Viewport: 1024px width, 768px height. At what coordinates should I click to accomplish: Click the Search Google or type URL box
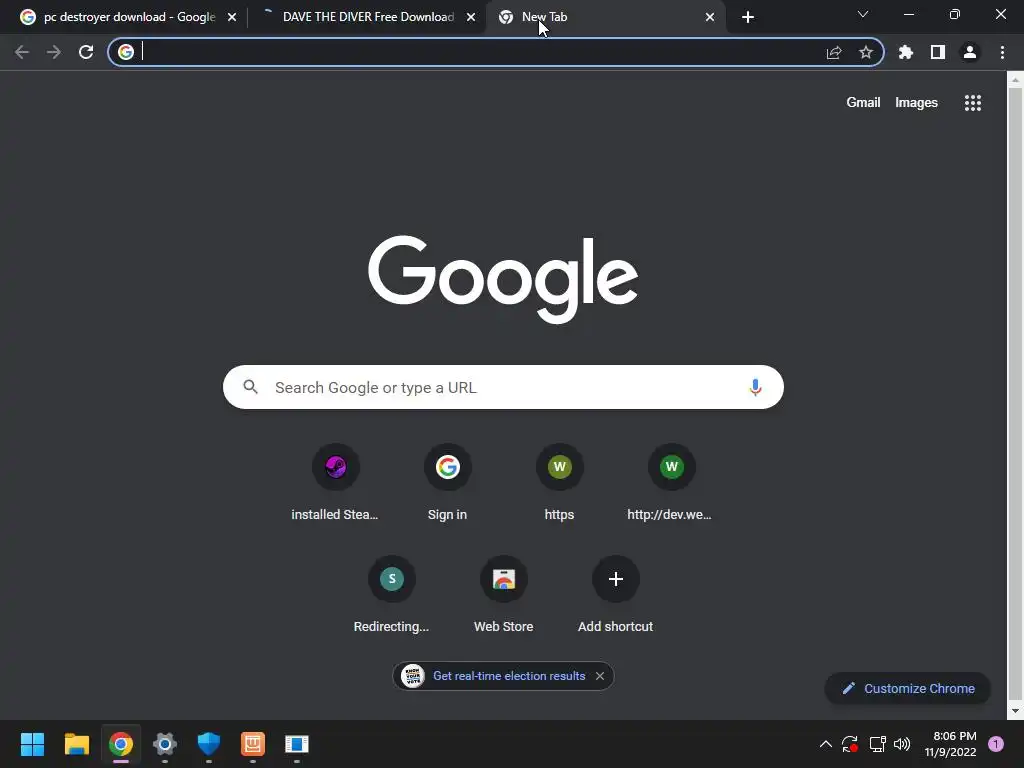[x=503, y=387]
